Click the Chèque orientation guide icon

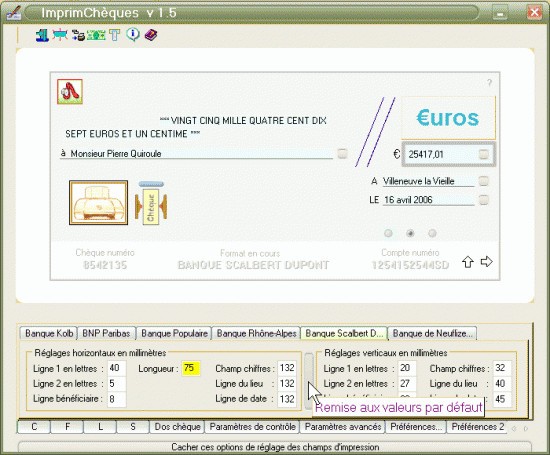(151, 203)
